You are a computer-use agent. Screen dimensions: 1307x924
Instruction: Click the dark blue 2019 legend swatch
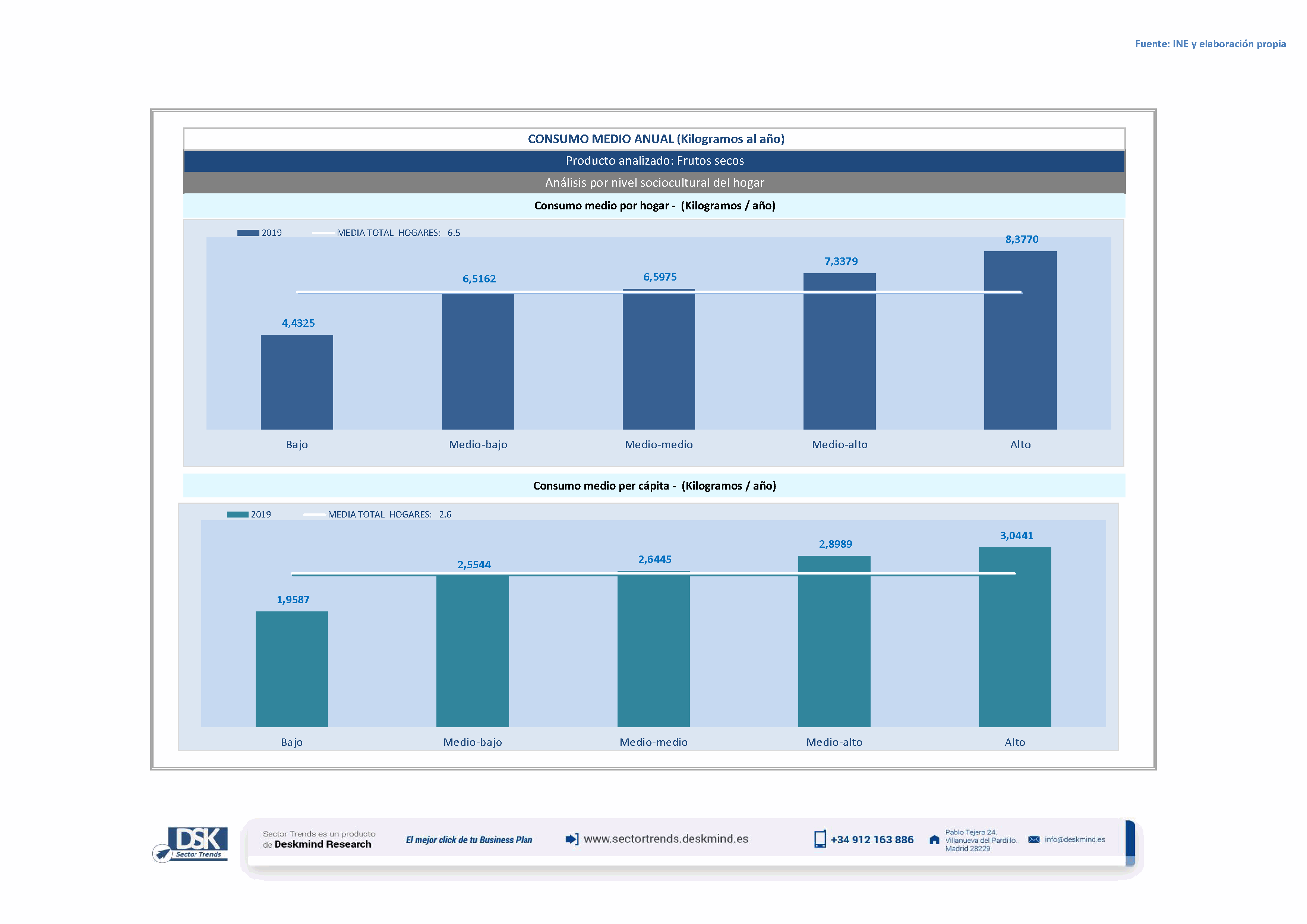coord(248,233)
